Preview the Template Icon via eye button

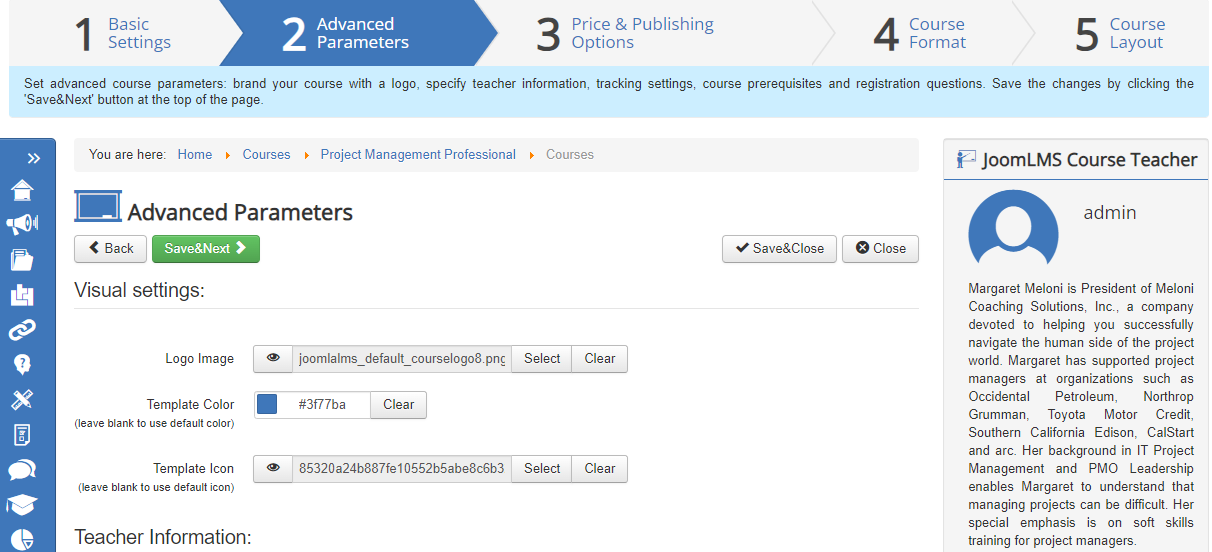(x=273, y=469)
